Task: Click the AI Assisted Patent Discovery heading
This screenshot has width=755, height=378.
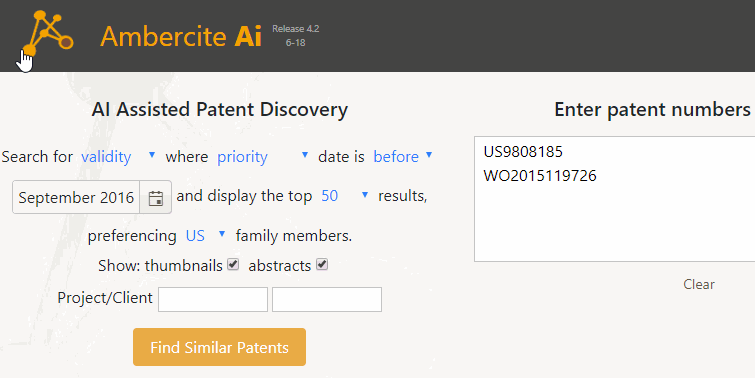Action: 220,110
